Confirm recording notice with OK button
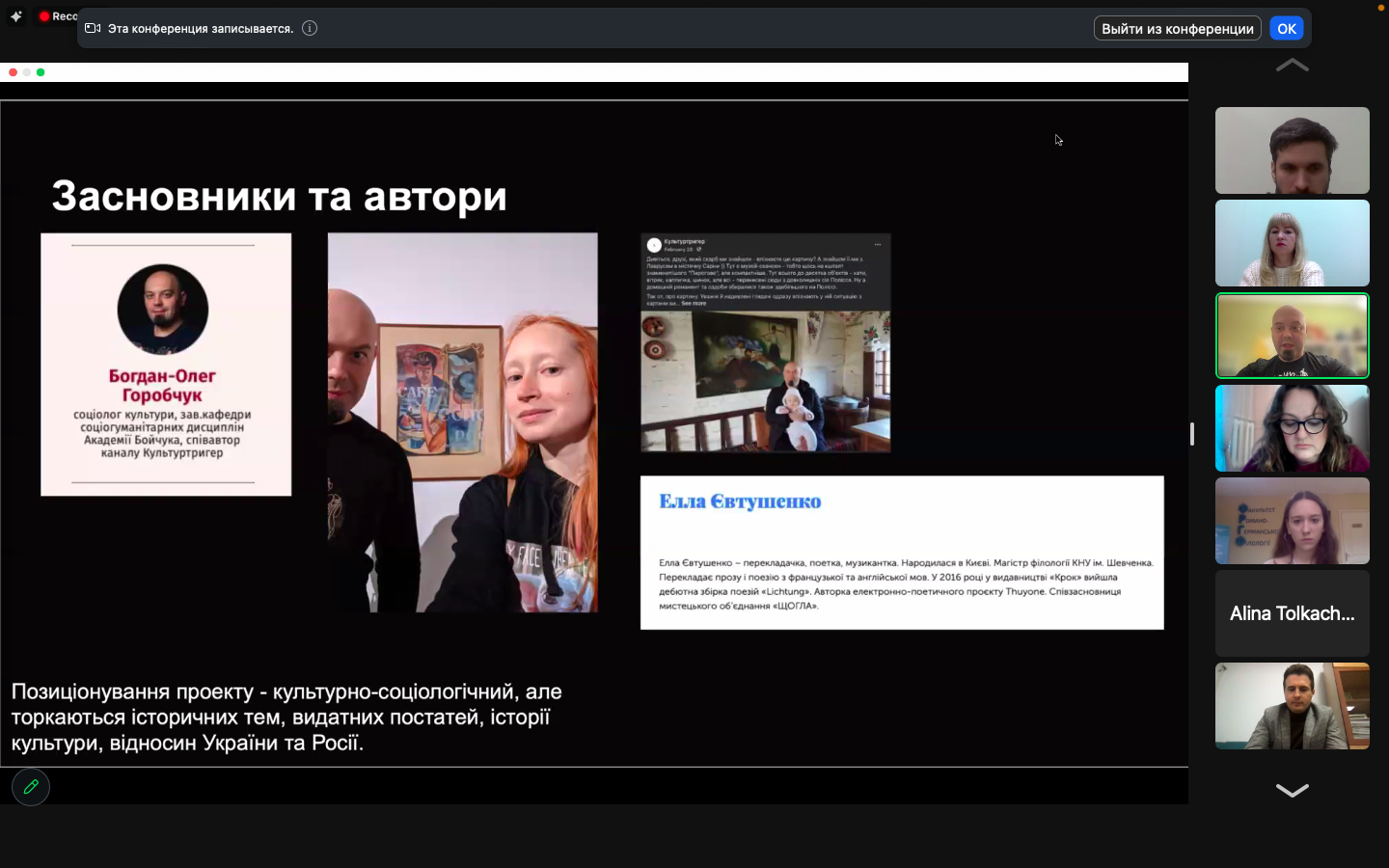The width and height of the screenshot is (1389, 868). pos(1287,28)
